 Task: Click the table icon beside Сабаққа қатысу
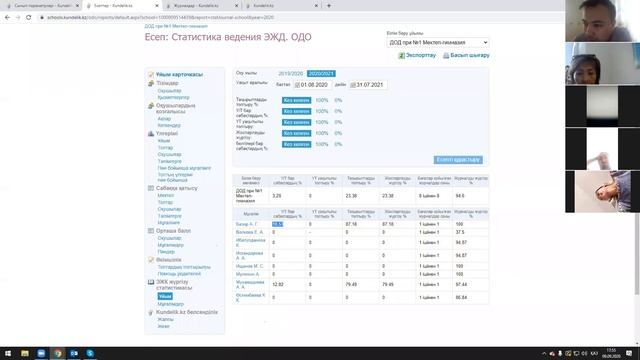click(151, 188)
